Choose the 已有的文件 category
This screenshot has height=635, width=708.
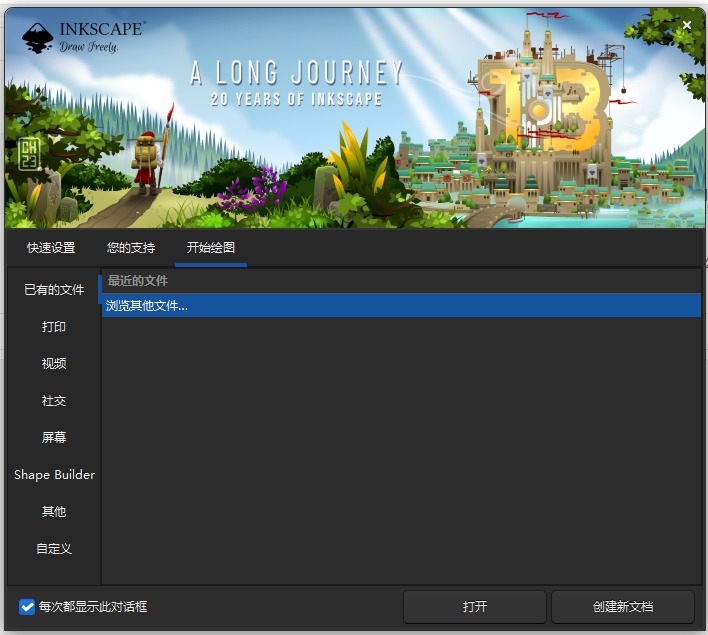(54, 289)
